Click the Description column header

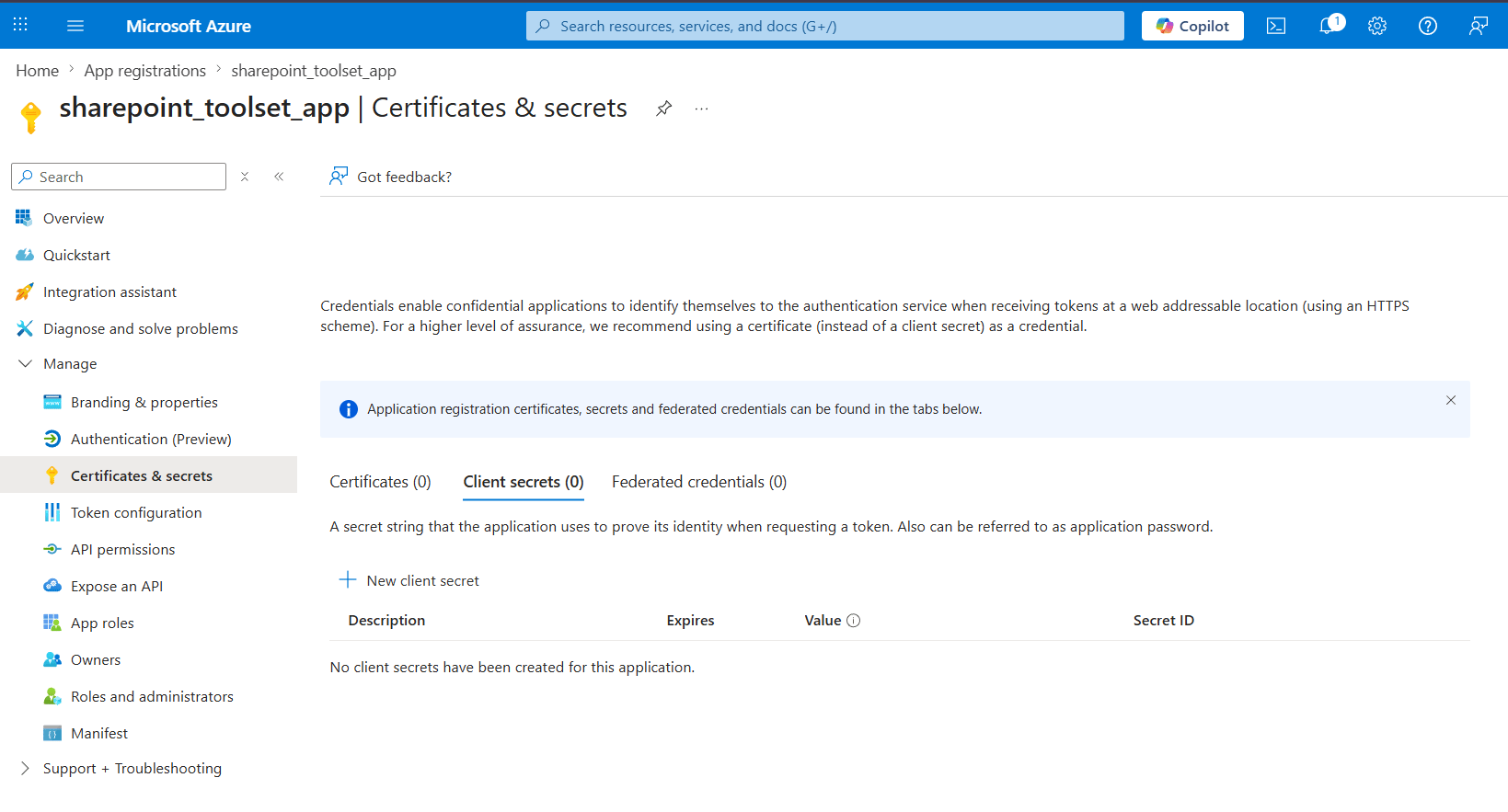[386, 621]
